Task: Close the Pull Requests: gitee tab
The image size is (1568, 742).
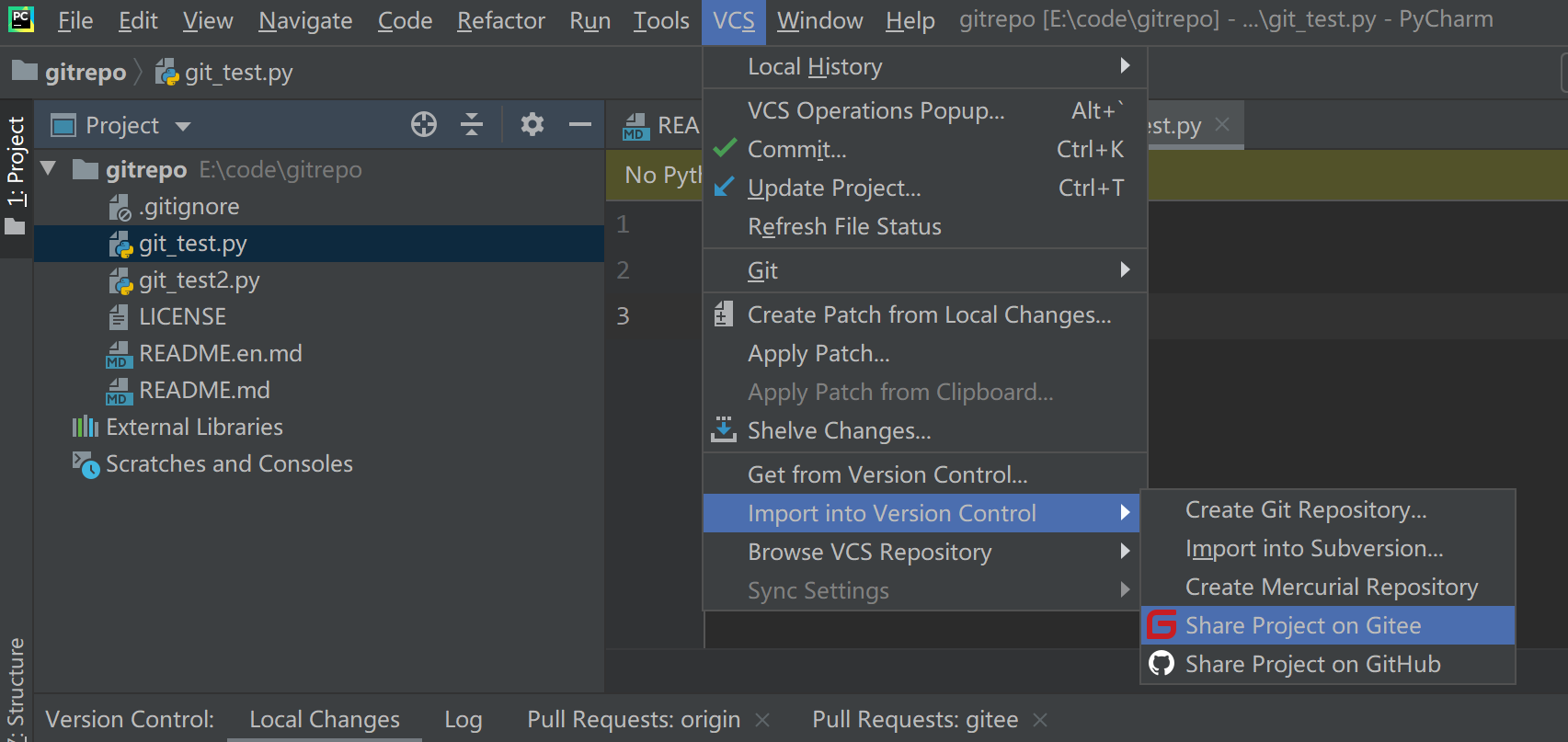Action: click(x=1040, y=720)
